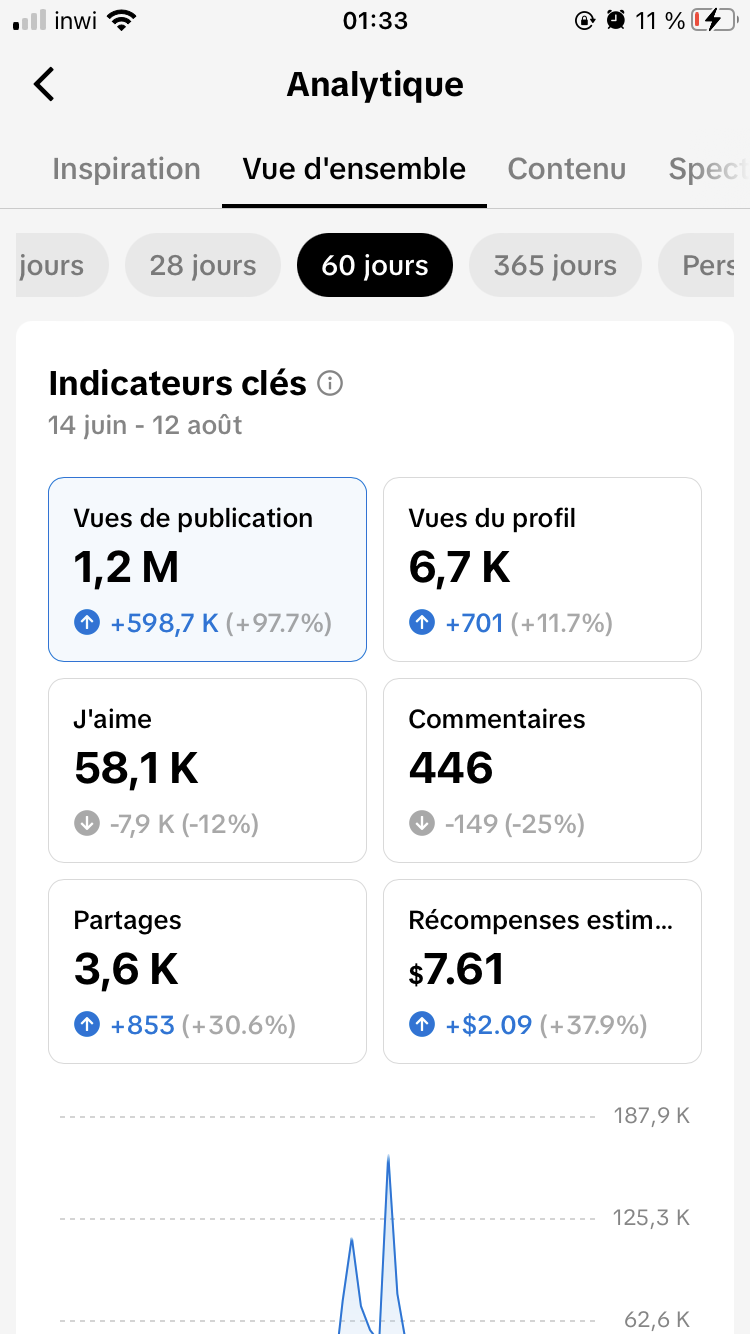Tap the Analytique page title
Screen dimensions: 750x1334
click(x=375, y=84)
